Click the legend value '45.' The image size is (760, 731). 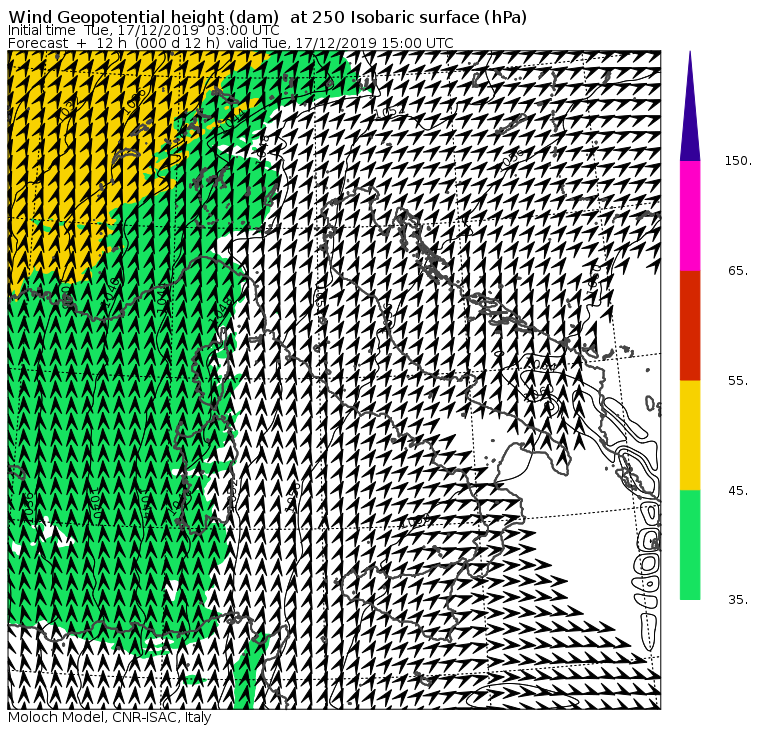[x=738, y=491]
